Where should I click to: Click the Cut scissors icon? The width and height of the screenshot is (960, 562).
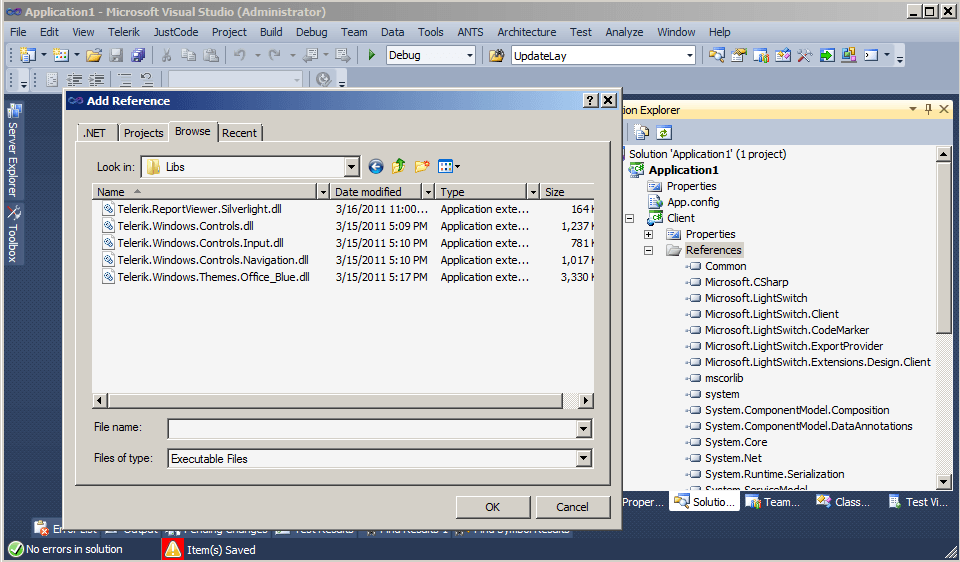(x=166, y=56)
